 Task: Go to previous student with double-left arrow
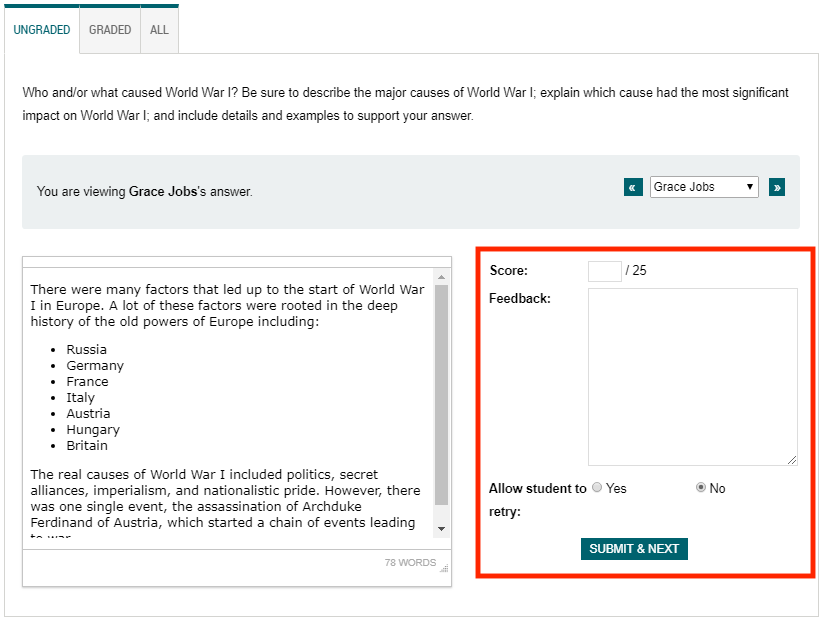[633, 187]
